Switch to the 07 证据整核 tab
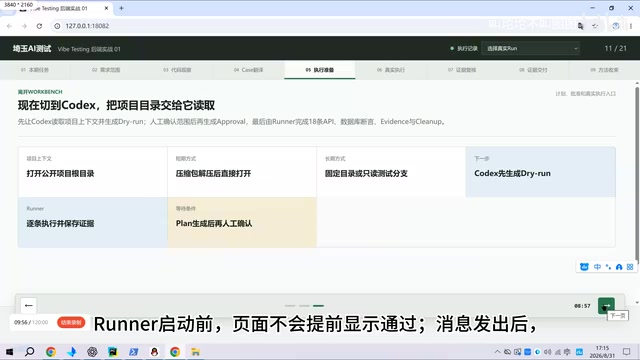The height and width of the screenshot is (360, 640). tap(462, 70)
